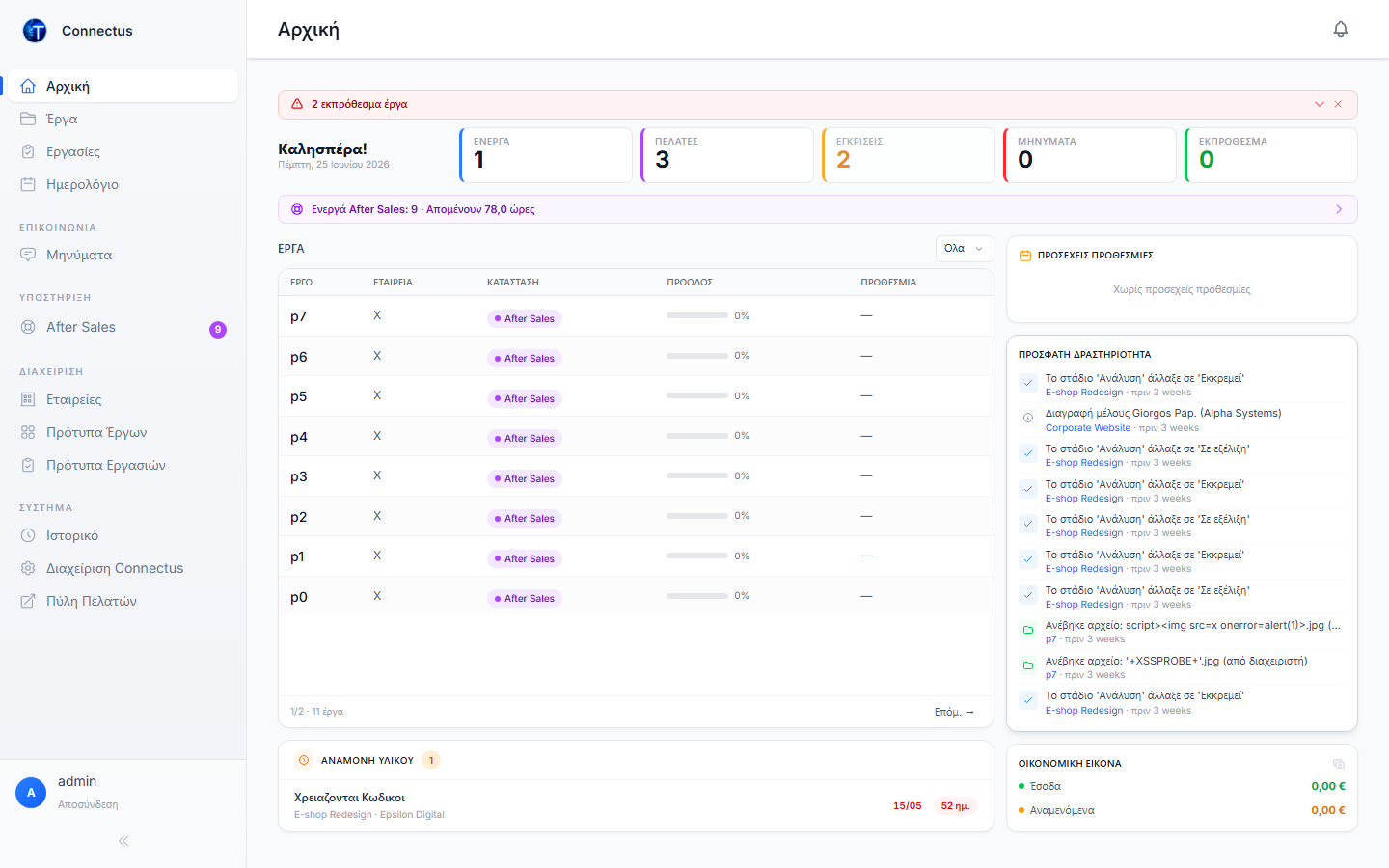Click Αποσύνδεση logout link

click(x=88, y=804)
